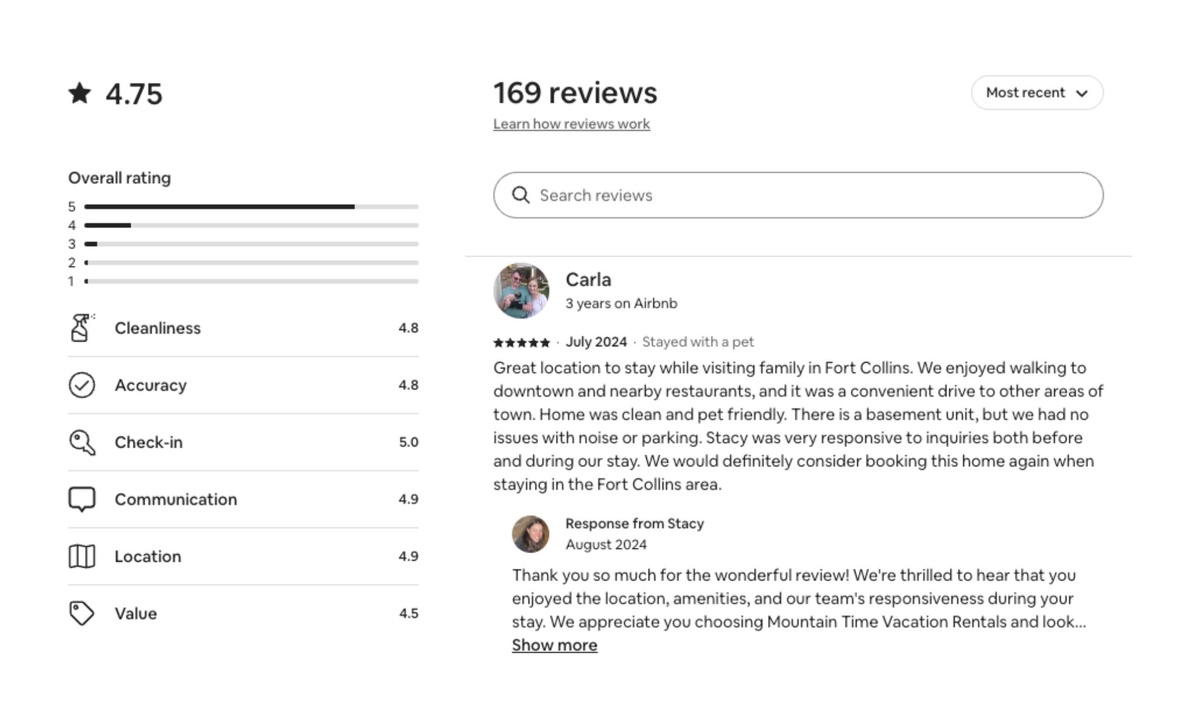
Task: Click the 3-star rating bar
Action: click(251, 244)
